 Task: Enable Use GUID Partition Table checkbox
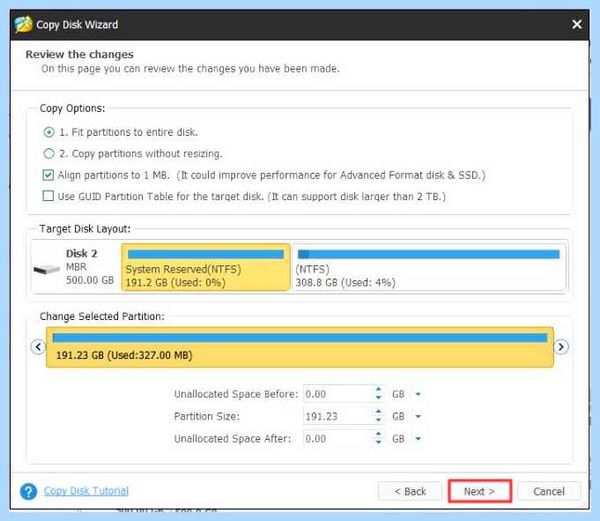(48, 196)
